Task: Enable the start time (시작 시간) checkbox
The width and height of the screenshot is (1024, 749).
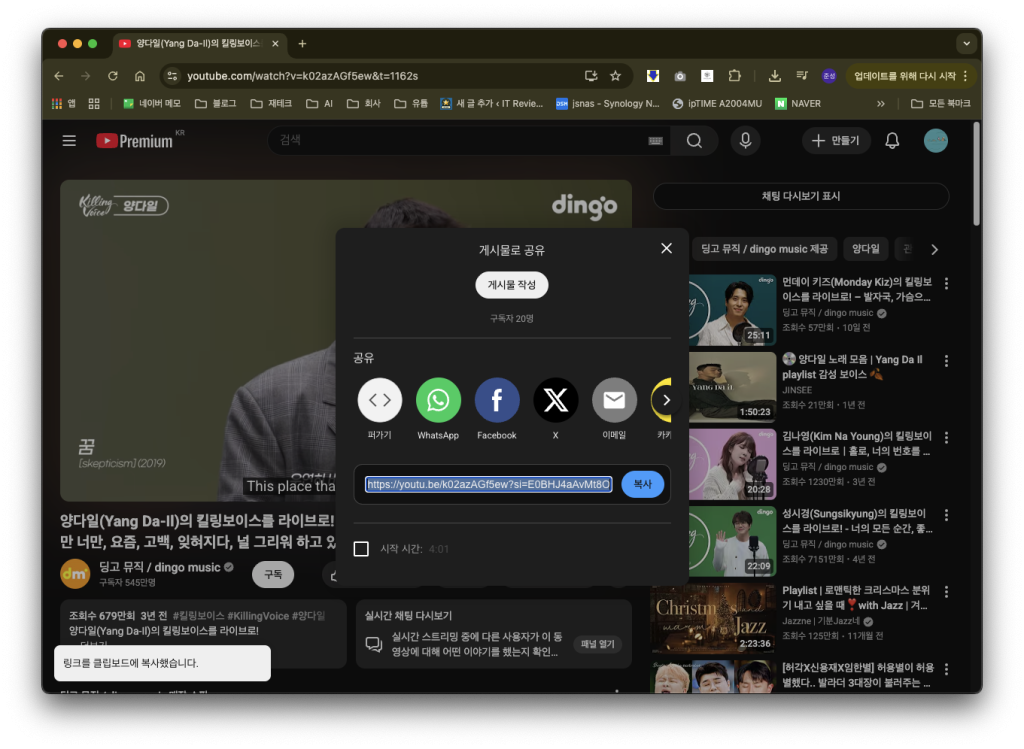Action: click(361, 549)
